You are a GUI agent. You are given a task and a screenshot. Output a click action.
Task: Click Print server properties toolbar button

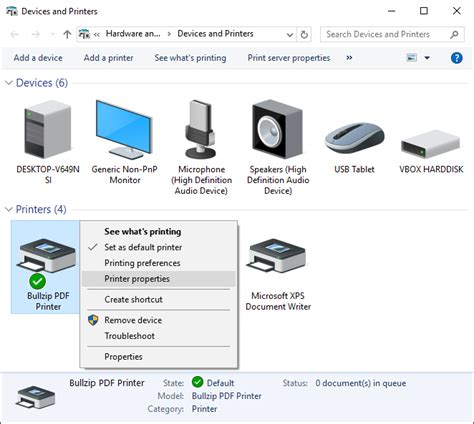coord(289,58)
